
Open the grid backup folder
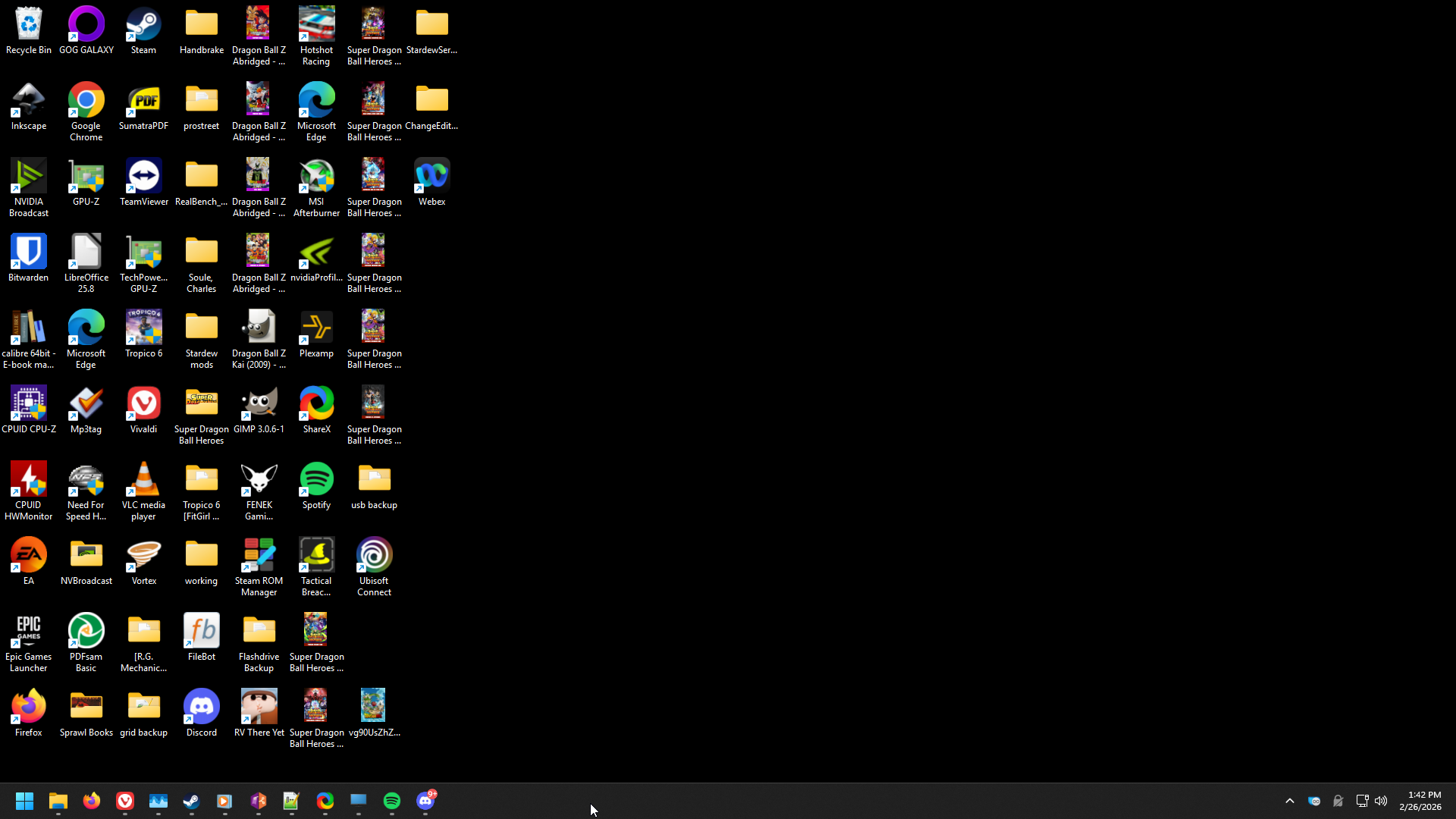pos(143,714)
